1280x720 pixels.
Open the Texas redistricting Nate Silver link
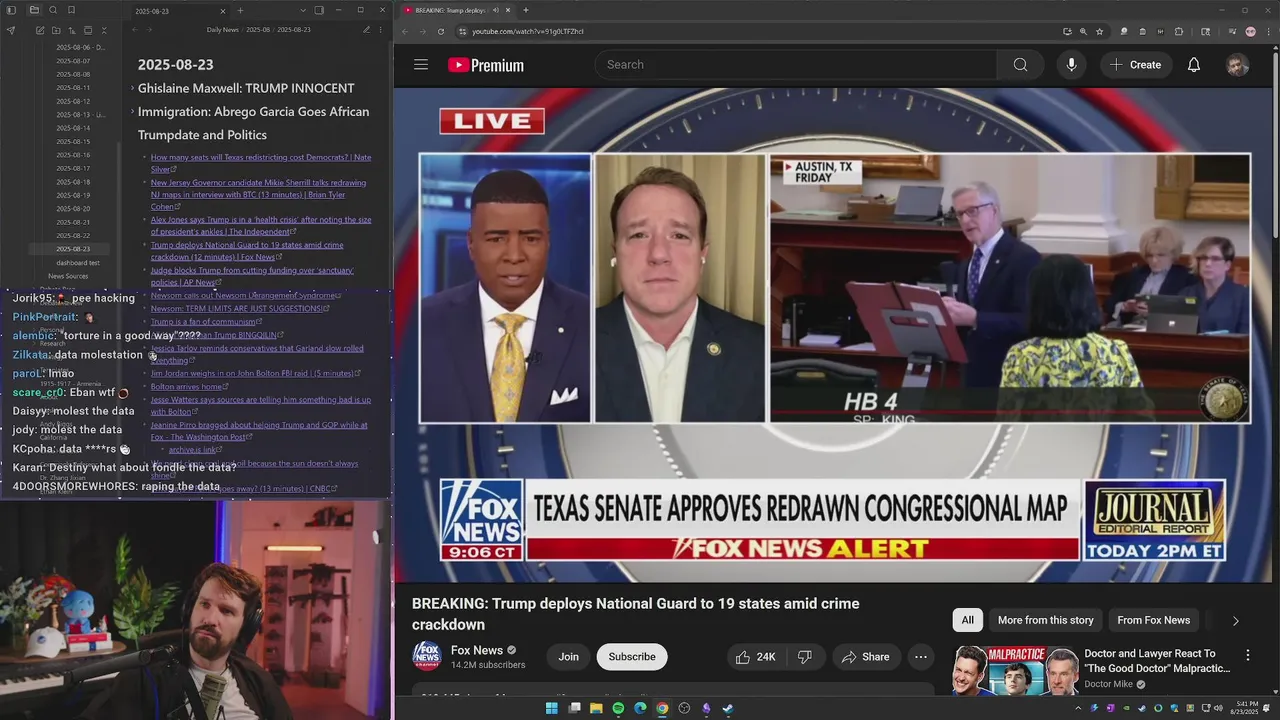tap(261, 163)
